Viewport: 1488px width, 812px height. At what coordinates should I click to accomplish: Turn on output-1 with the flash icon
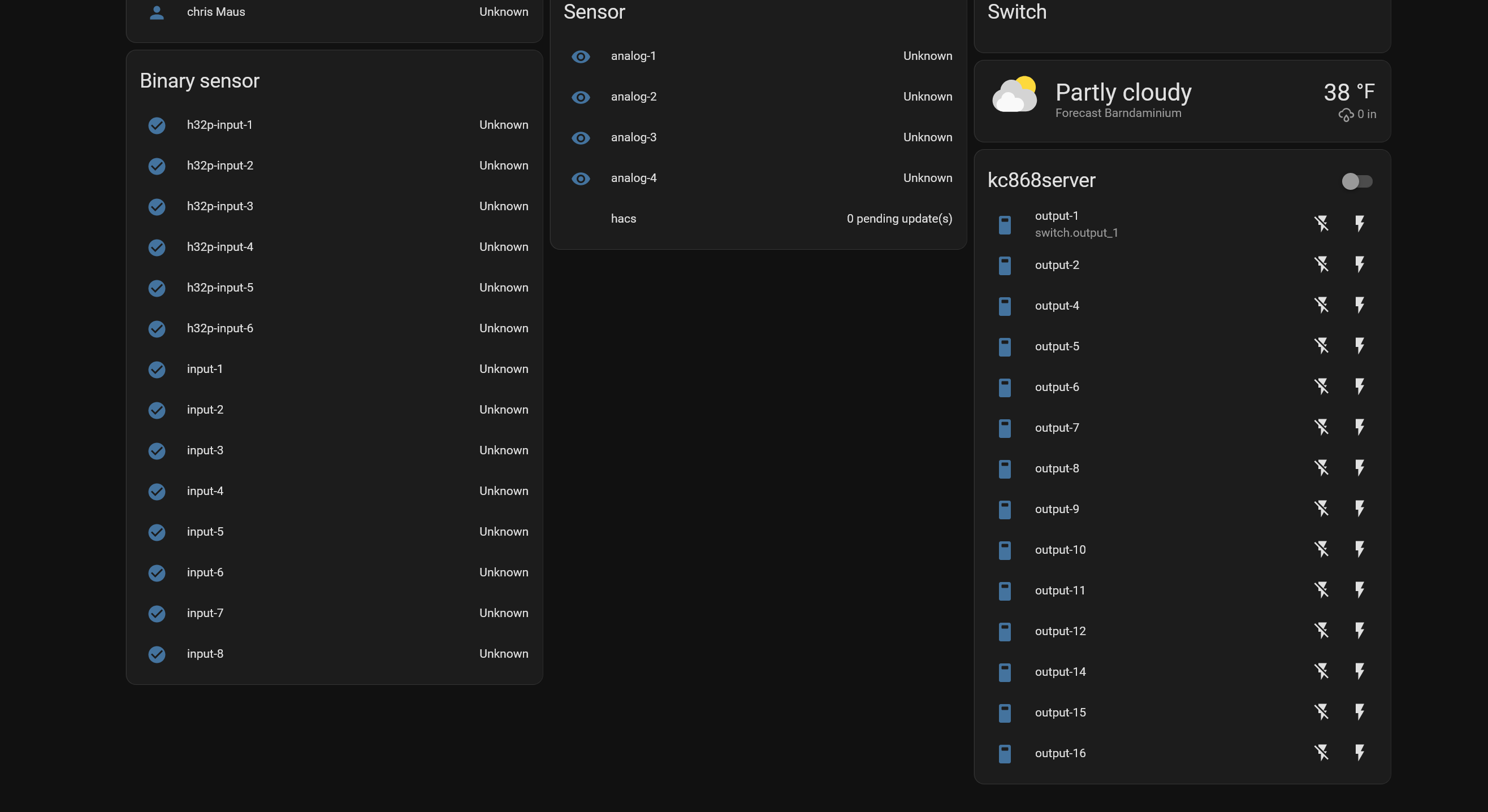coord(1359,224)
